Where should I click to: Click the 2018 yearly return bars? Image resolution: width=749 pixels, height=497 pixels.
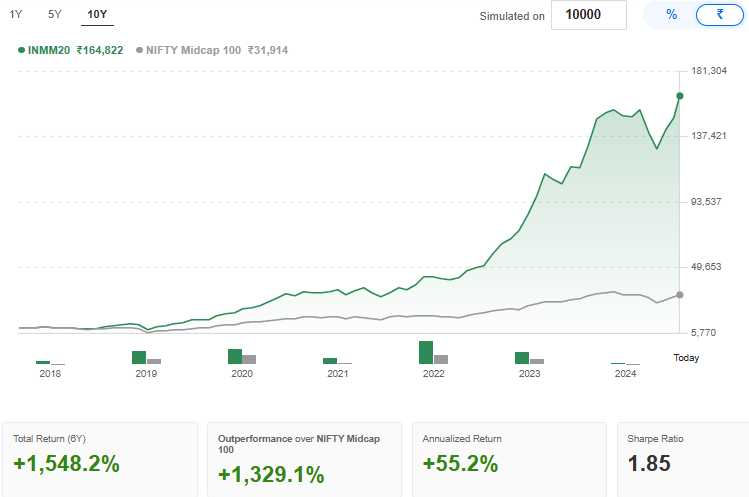tap(50, 362)
